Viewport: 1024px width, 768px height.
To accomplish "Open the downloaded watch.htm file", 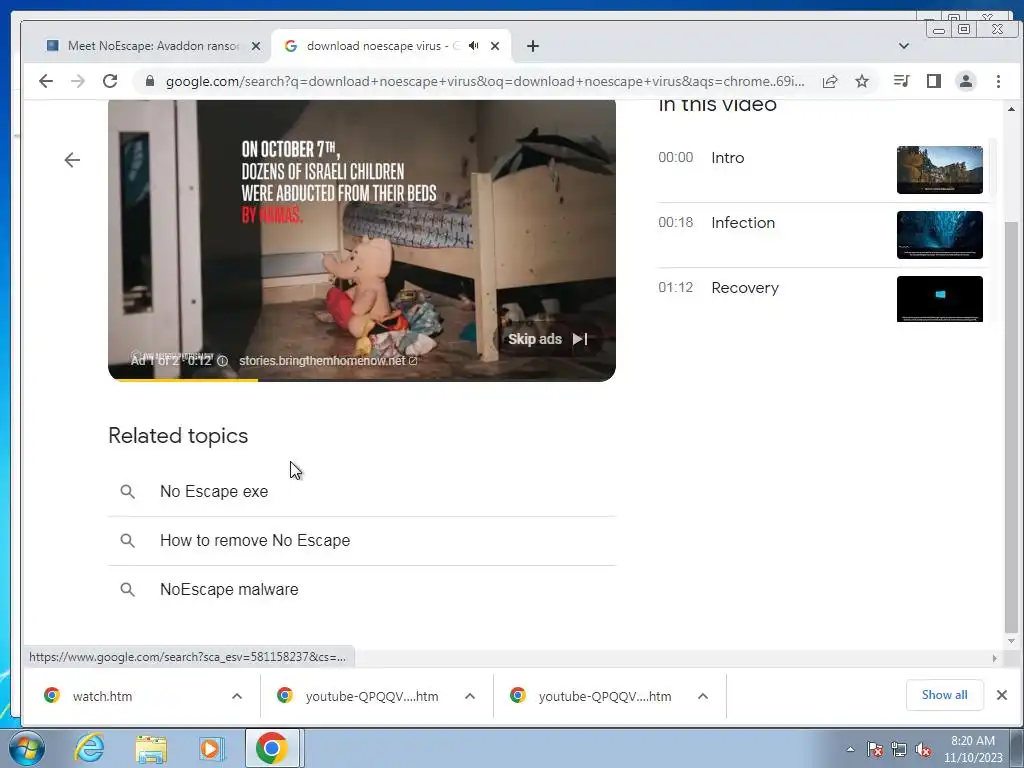I will (x=102, y=696).
